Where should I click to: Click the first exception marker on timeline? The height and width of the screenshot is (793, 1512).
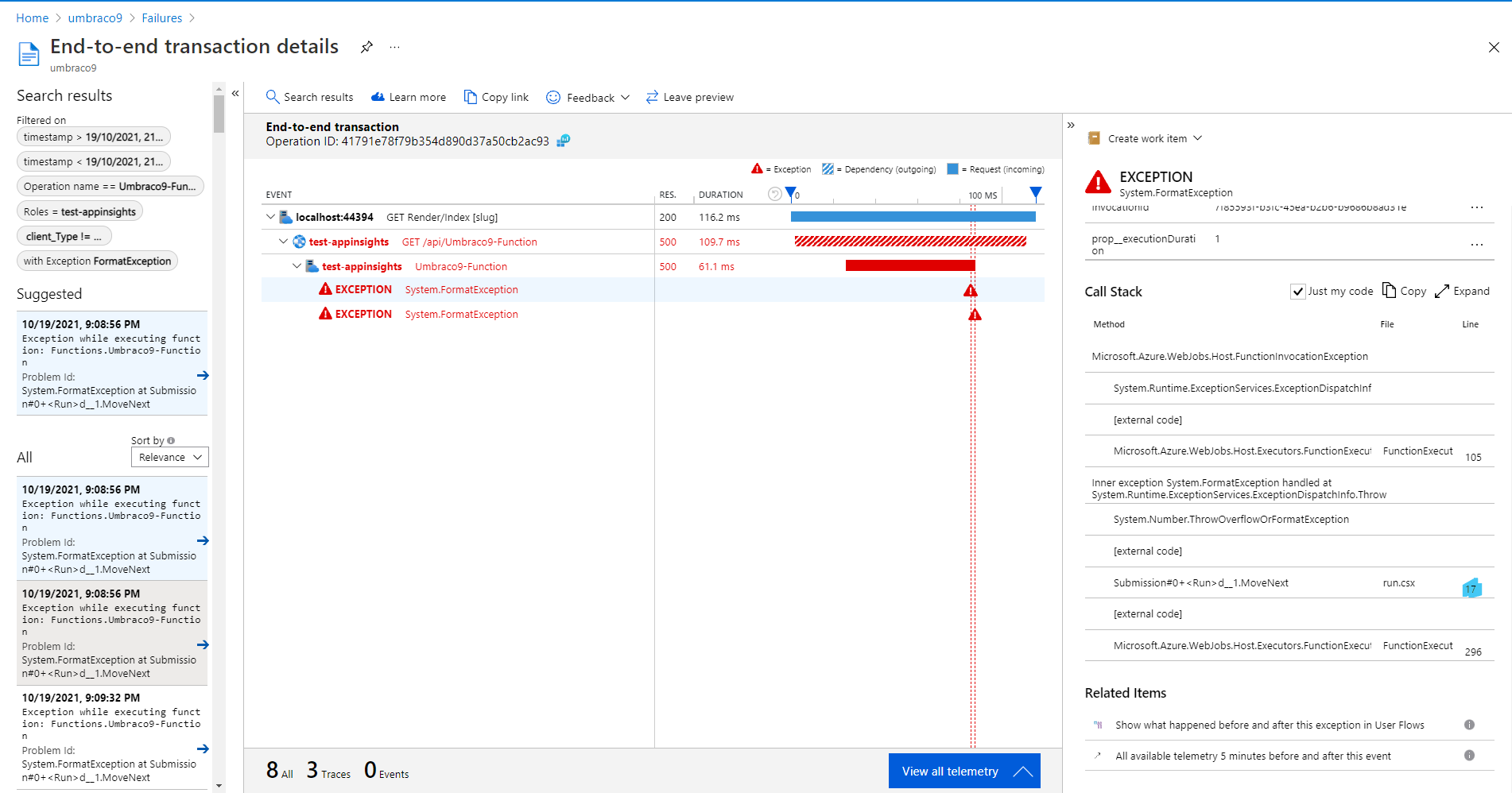[x=971, y=291]
